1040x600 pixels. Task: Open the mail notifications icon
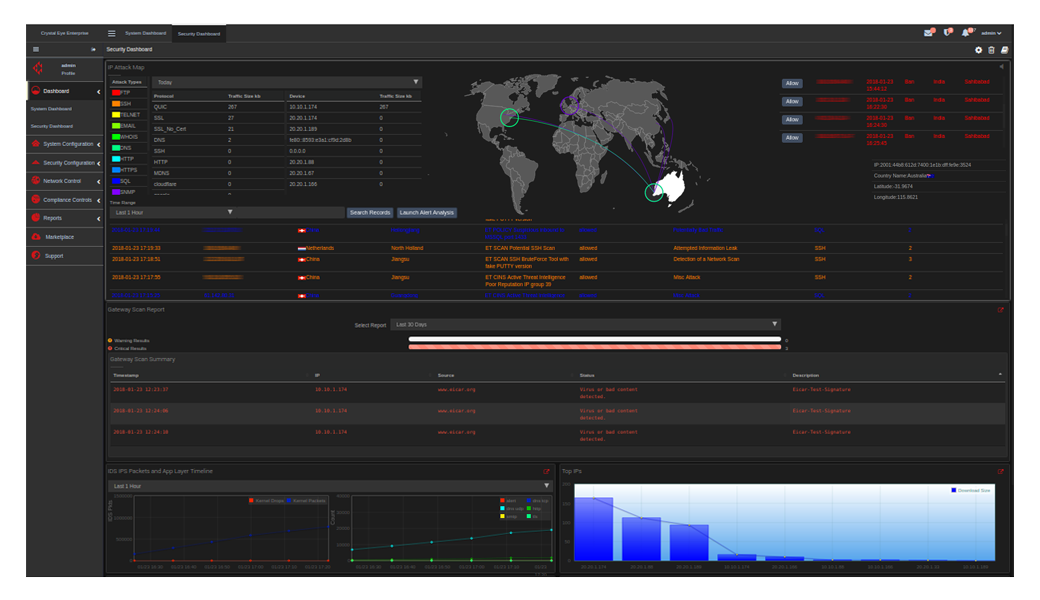[929, 33]
